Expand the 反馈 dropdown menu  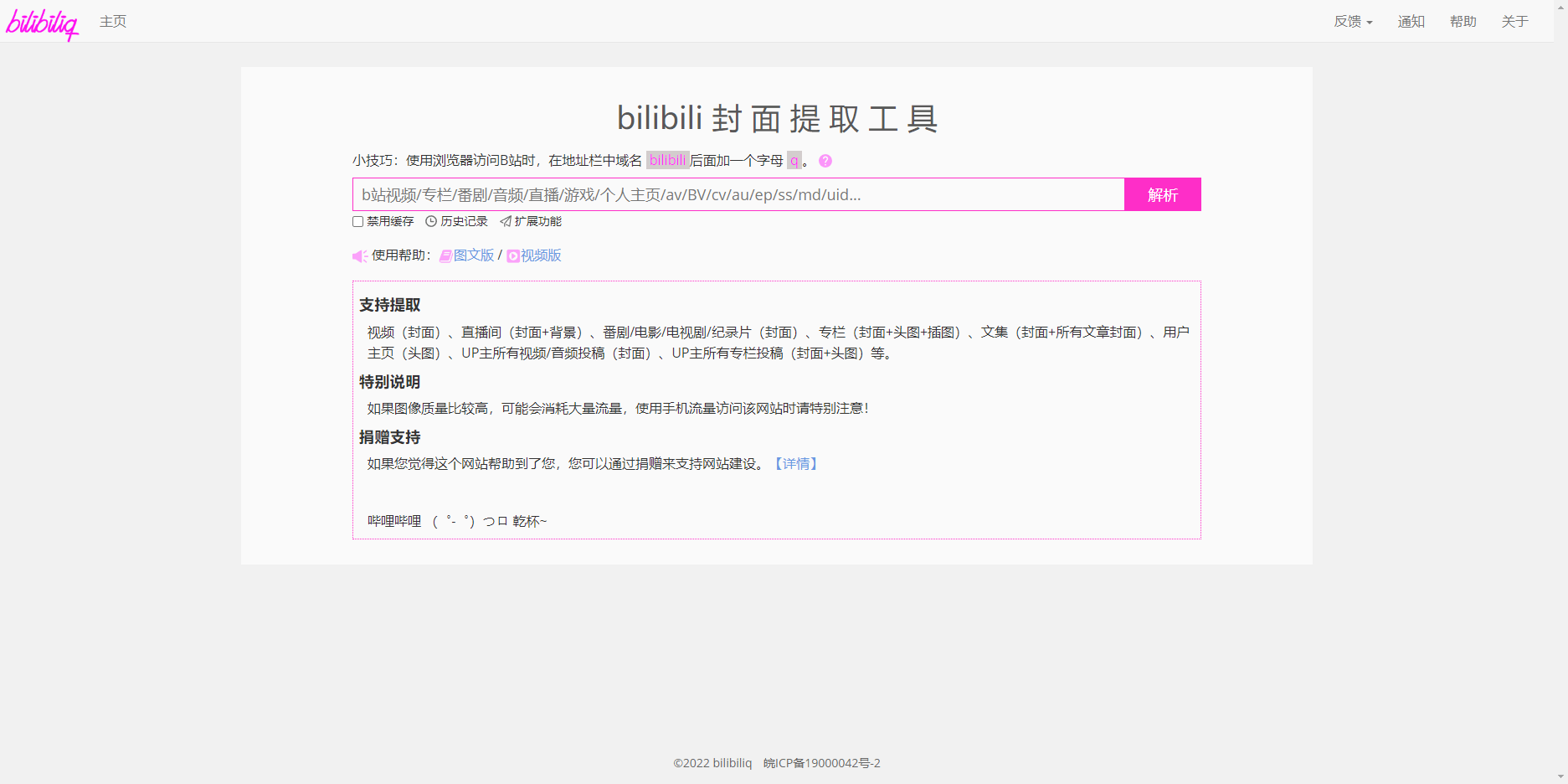point(1351,21)
